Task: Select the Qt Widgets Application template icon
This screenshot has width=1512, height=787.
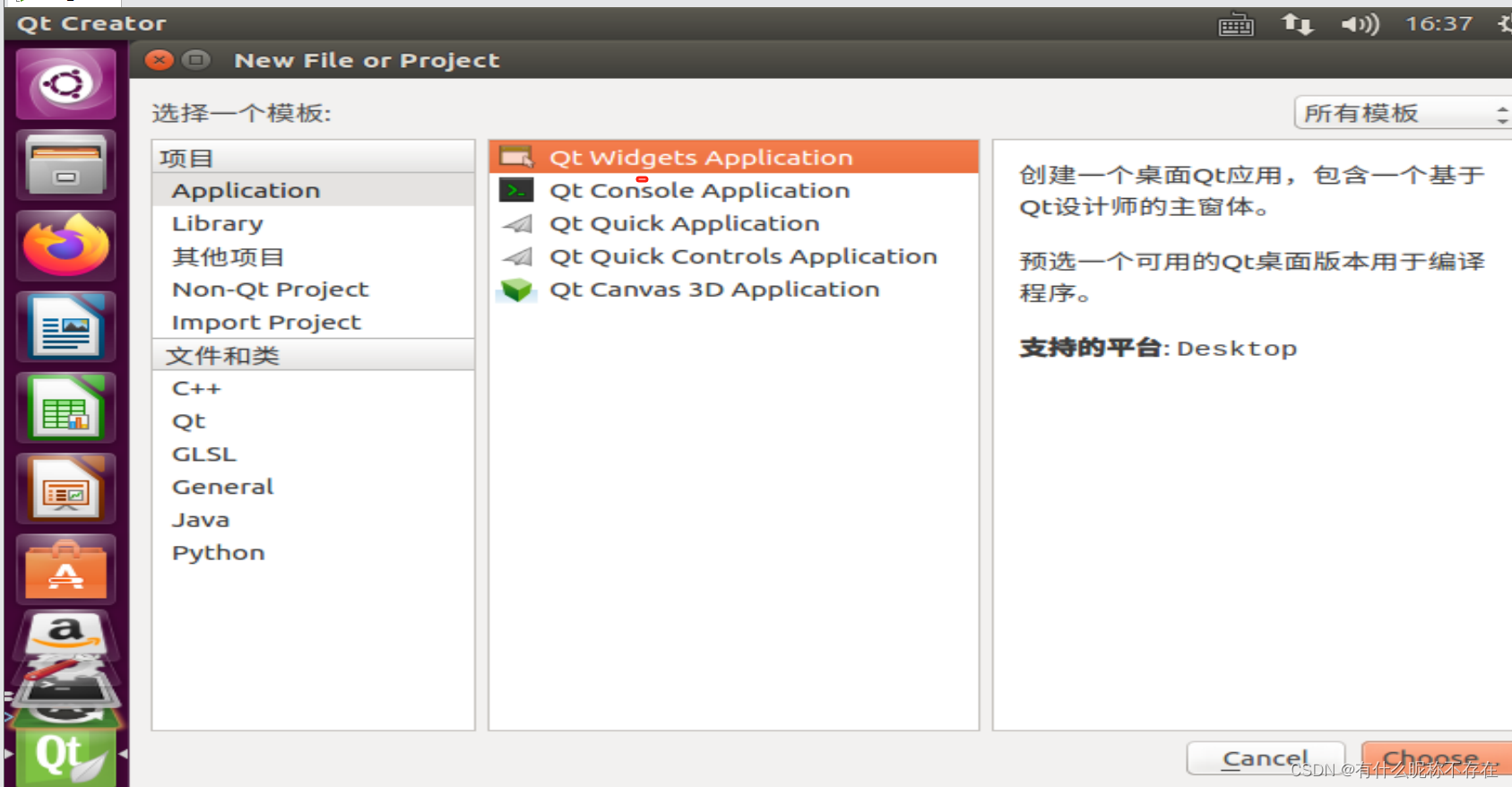Action: (x=516, y=156)
